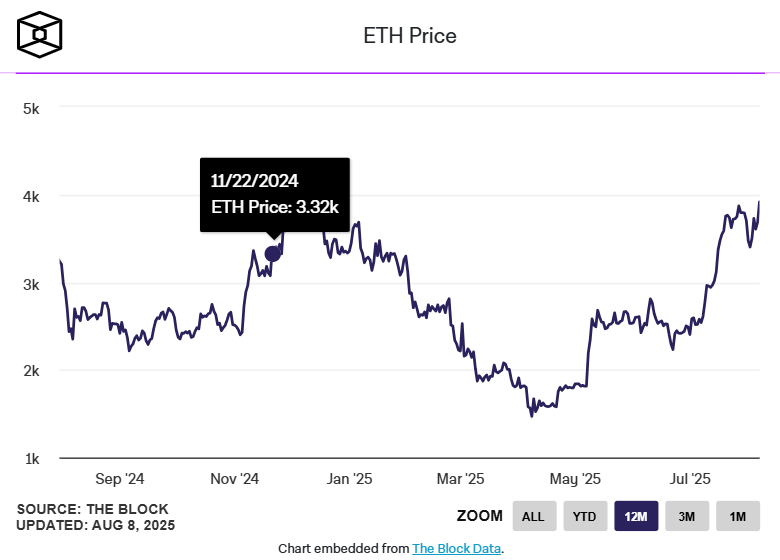
Task: Click The Block cube logo
Action: click(x=41, y=35)
